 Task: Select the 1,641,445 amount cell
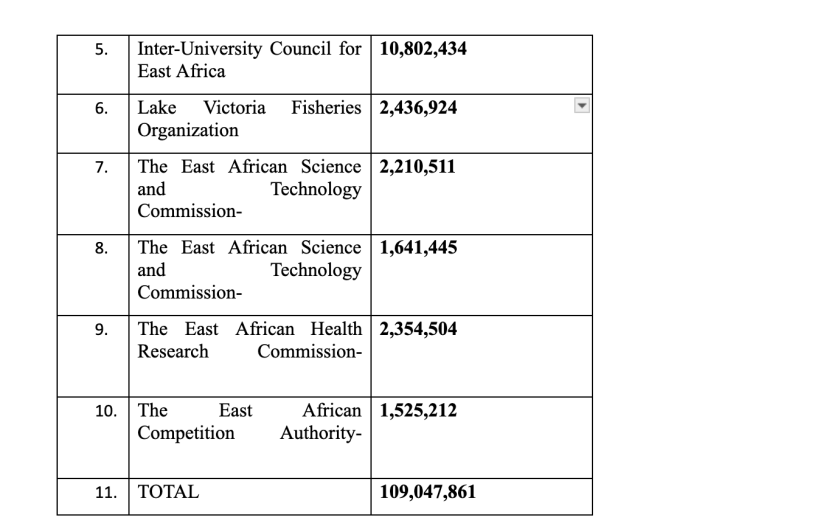[x=418, y=248]
